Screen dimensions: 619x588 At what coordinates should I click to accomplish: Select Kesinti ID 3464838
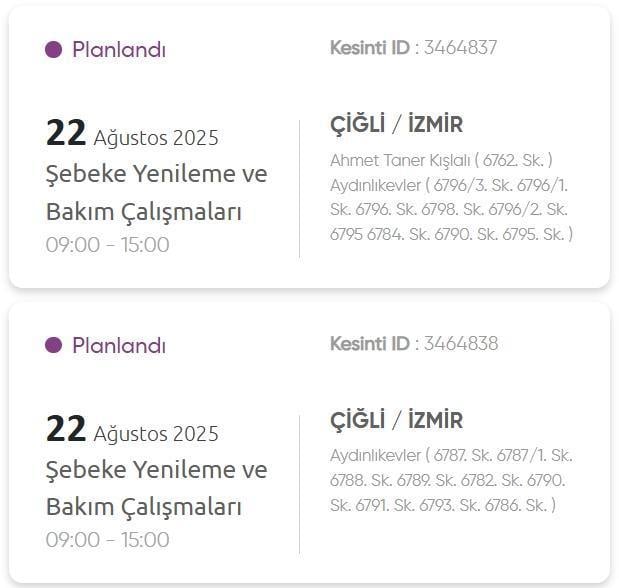[x=460, y=343]
